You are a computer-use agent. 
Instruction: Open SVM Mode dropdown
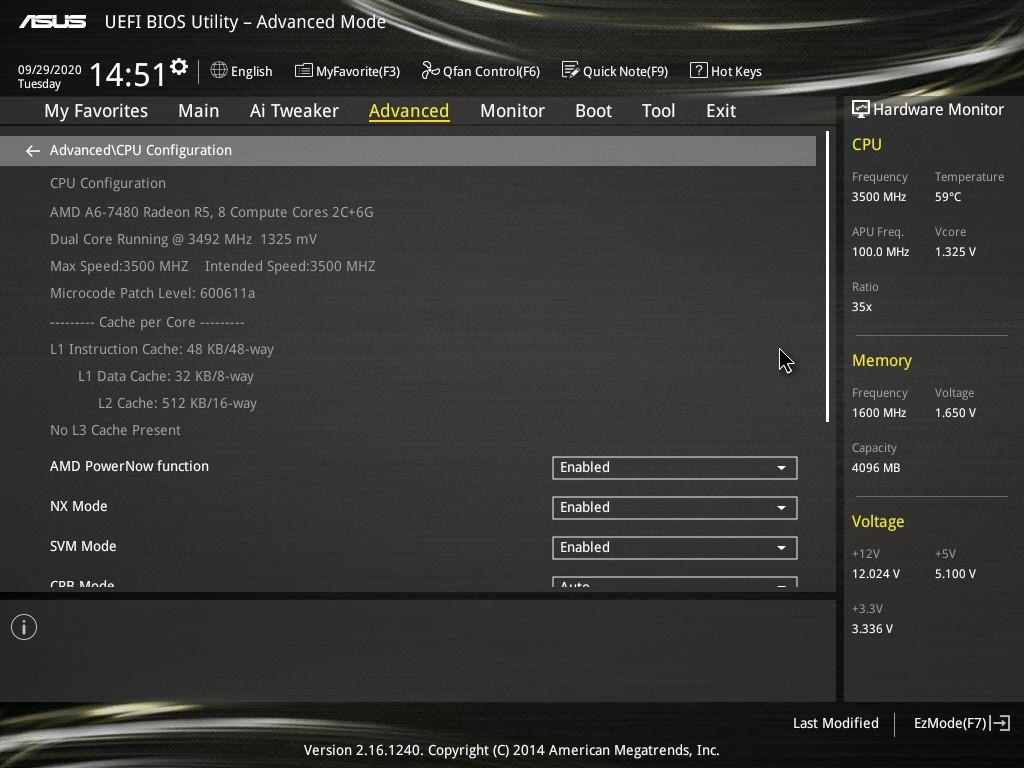[x=675, y=547]
